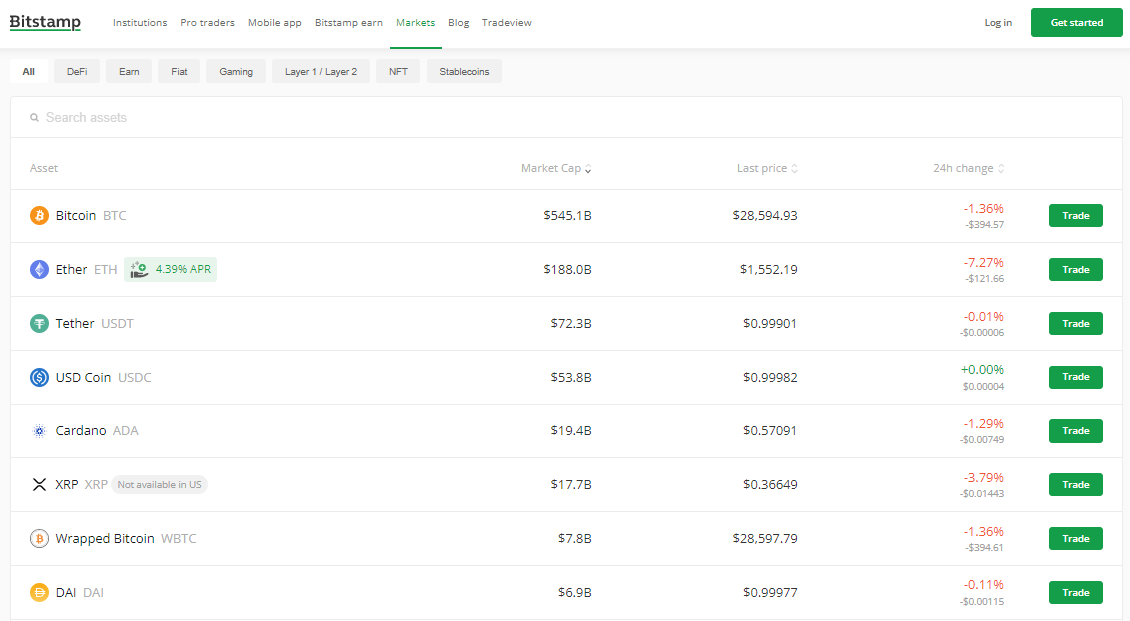Screen dimensions: 1130x621
Task: Click the $1,552.19 last price value
Action: tap(768, 269)
